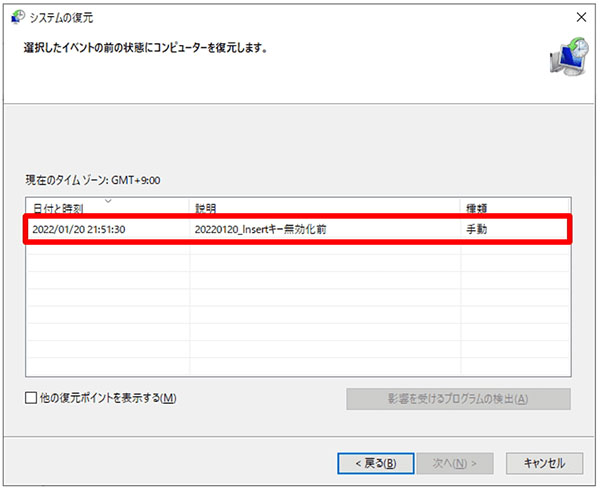
Task: Cancel with キャンセル button
Action: tap(545, 463)
